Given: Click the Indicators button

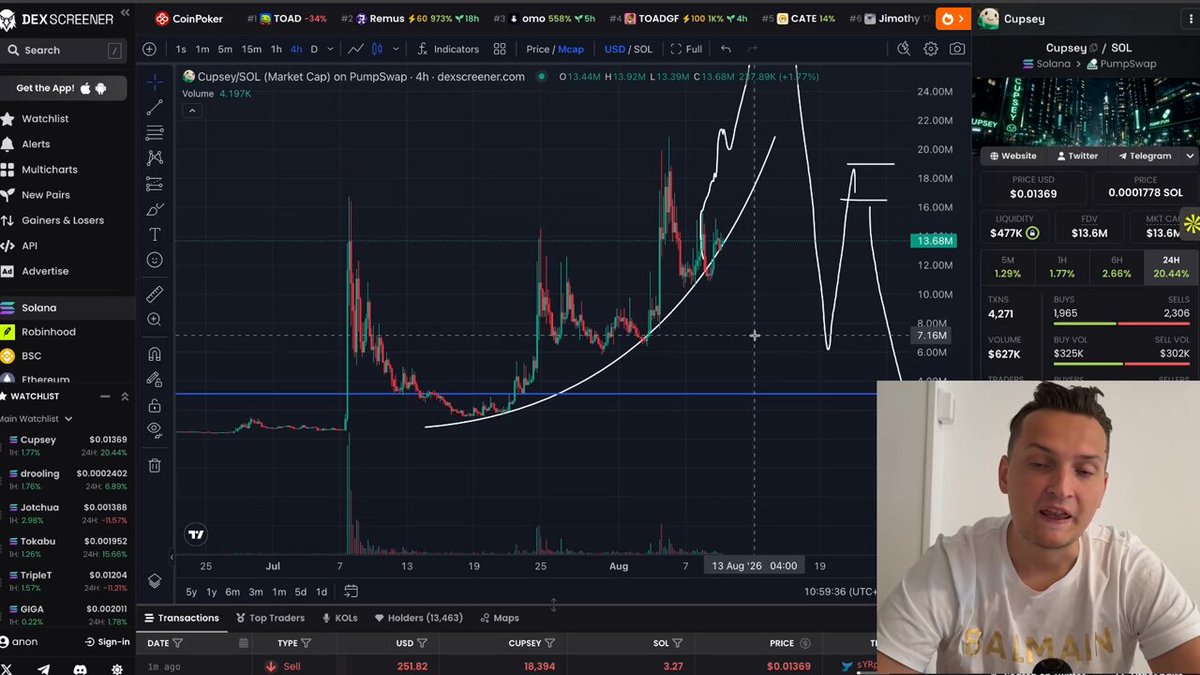Looking at the screenshot, I should point(448,49).
